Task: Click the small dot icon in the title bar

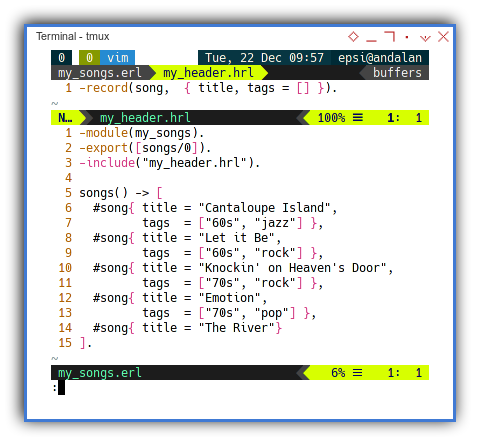Action: point(407,37)
